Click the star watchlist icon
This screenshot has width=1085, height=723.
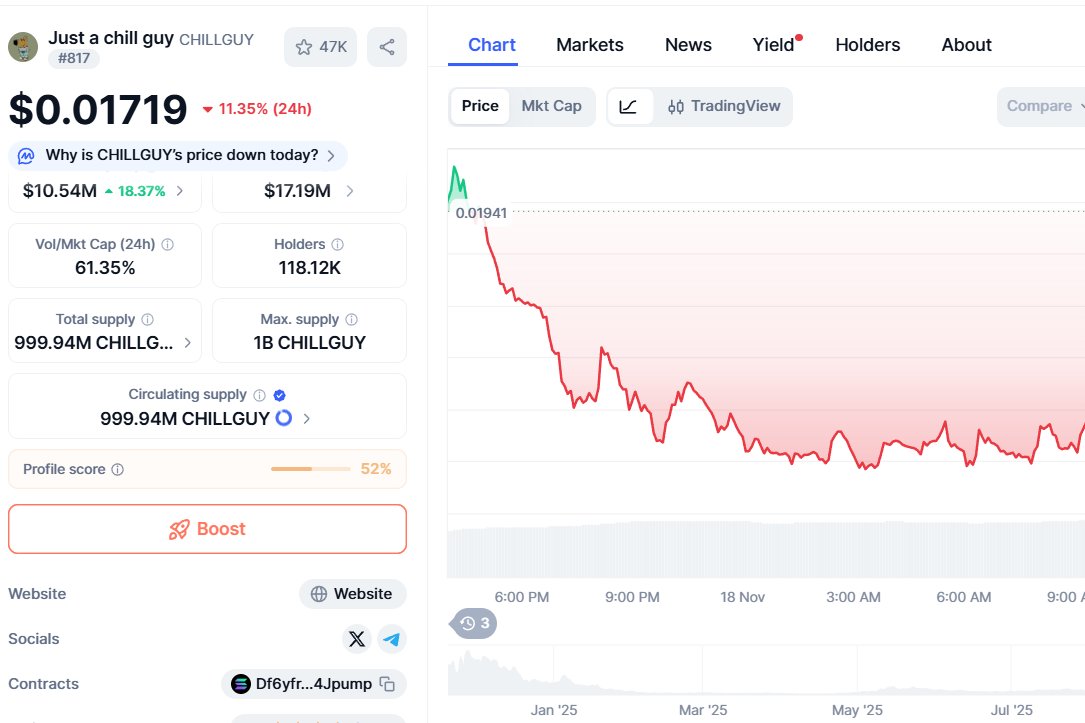tap(305, 47)
